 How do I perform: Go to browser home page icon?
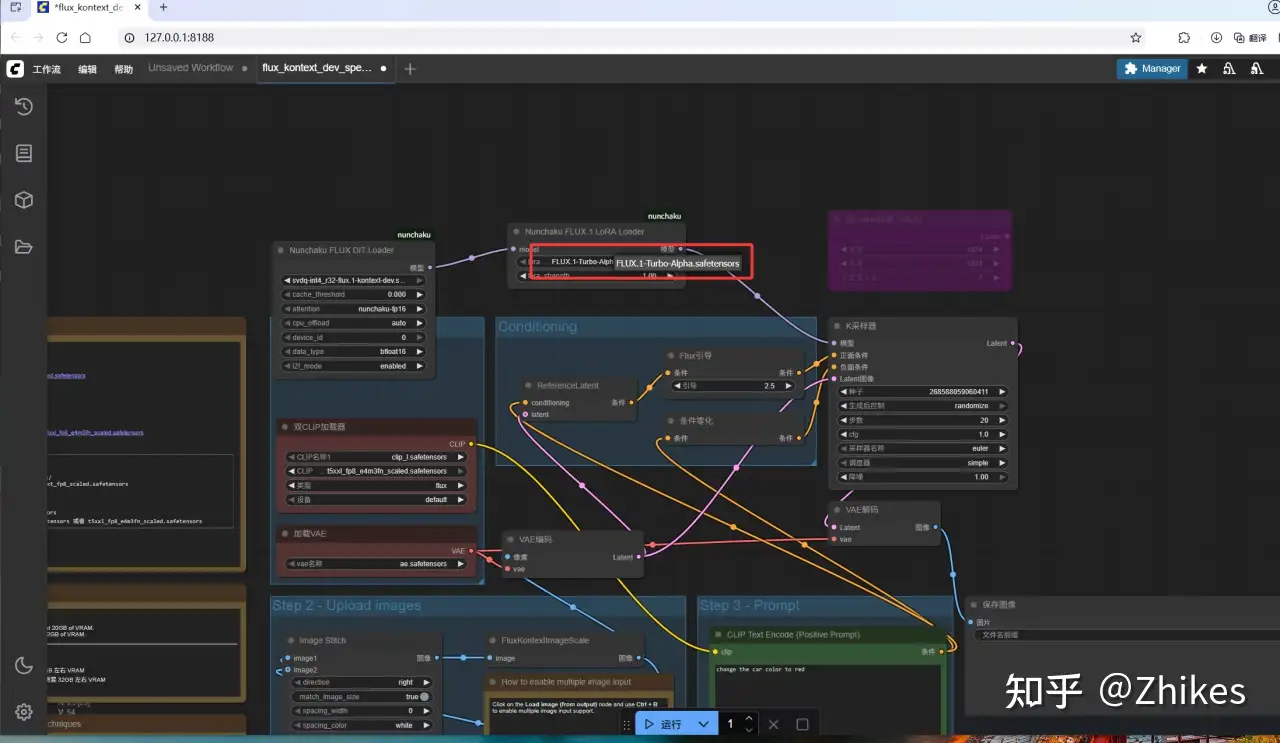coord(86,38)
